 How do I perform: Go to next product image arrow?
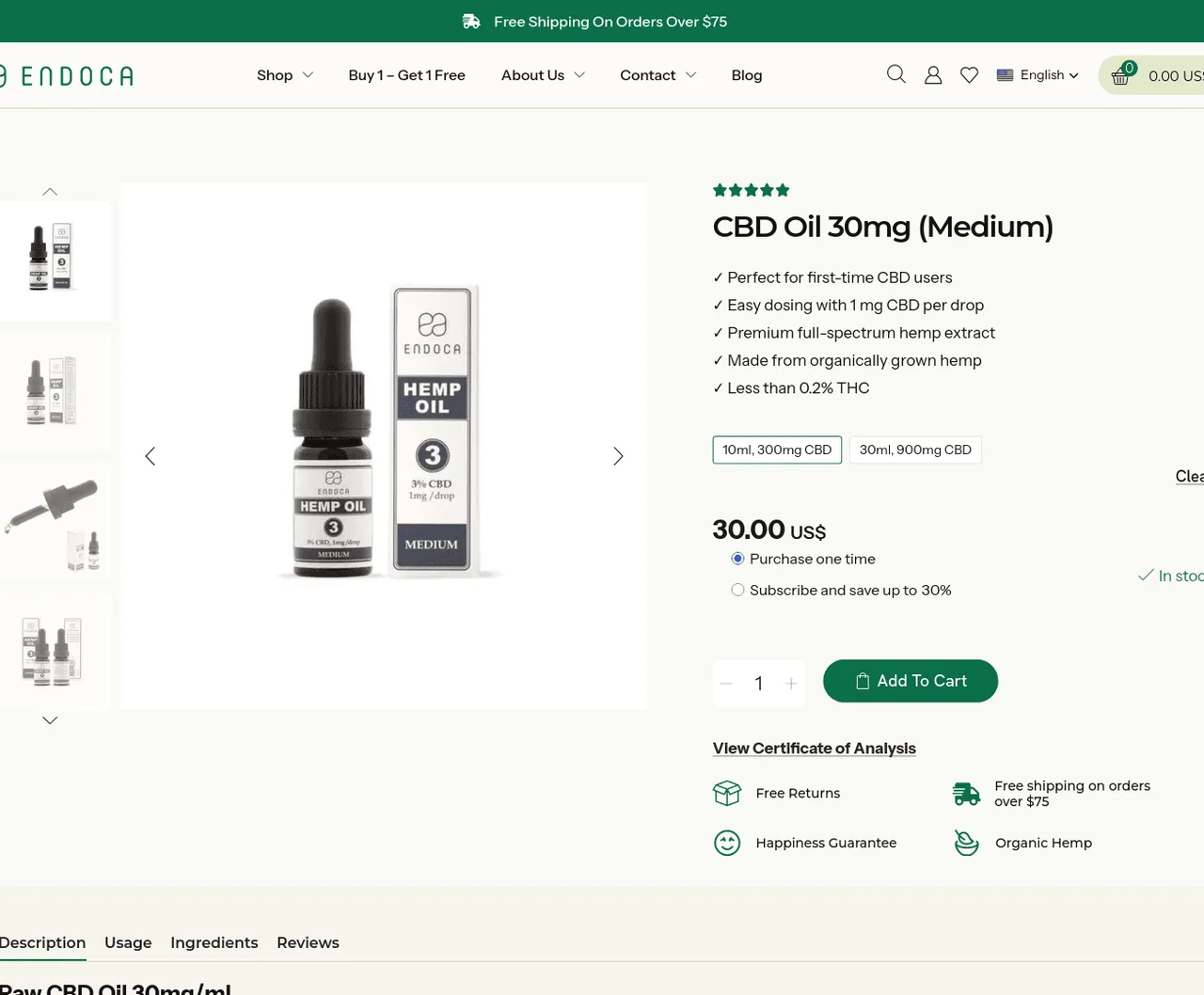[x=618, y=456]
